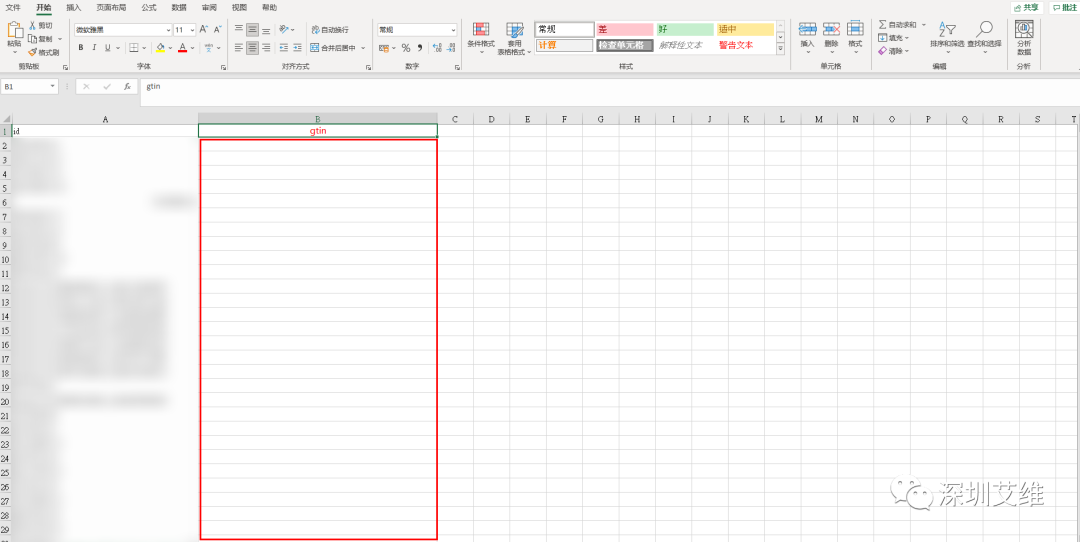The image size is (1080, 542).
Task: Click the AutoSum (自动求和) sigma icon
Action: (x=882, y=25)
